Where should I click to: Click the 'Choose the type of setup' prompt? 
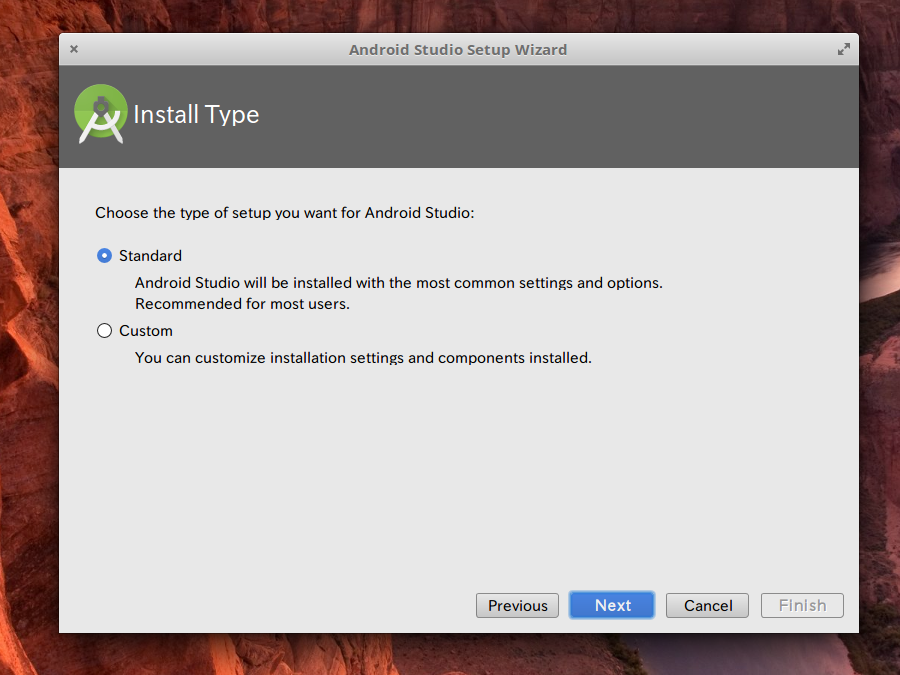tap(285, 213)
